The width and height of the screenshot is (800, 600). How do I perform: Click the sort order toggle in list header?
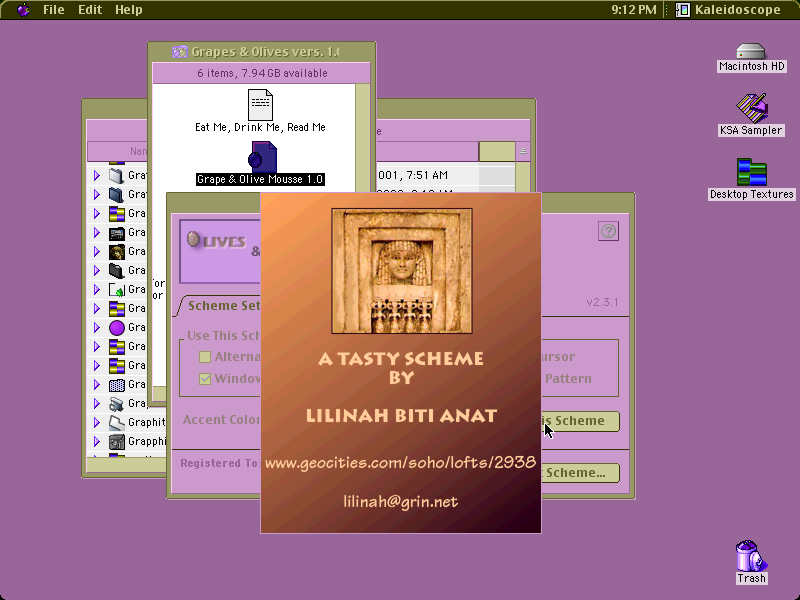523,151
